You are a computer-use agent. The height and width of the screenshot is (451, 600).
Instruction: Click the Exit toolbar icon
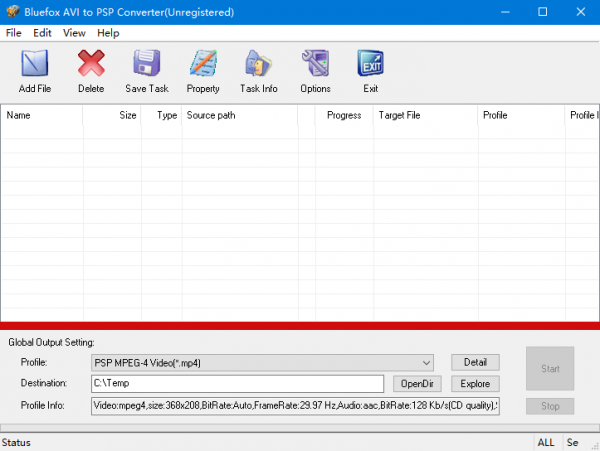pos(370,63)
